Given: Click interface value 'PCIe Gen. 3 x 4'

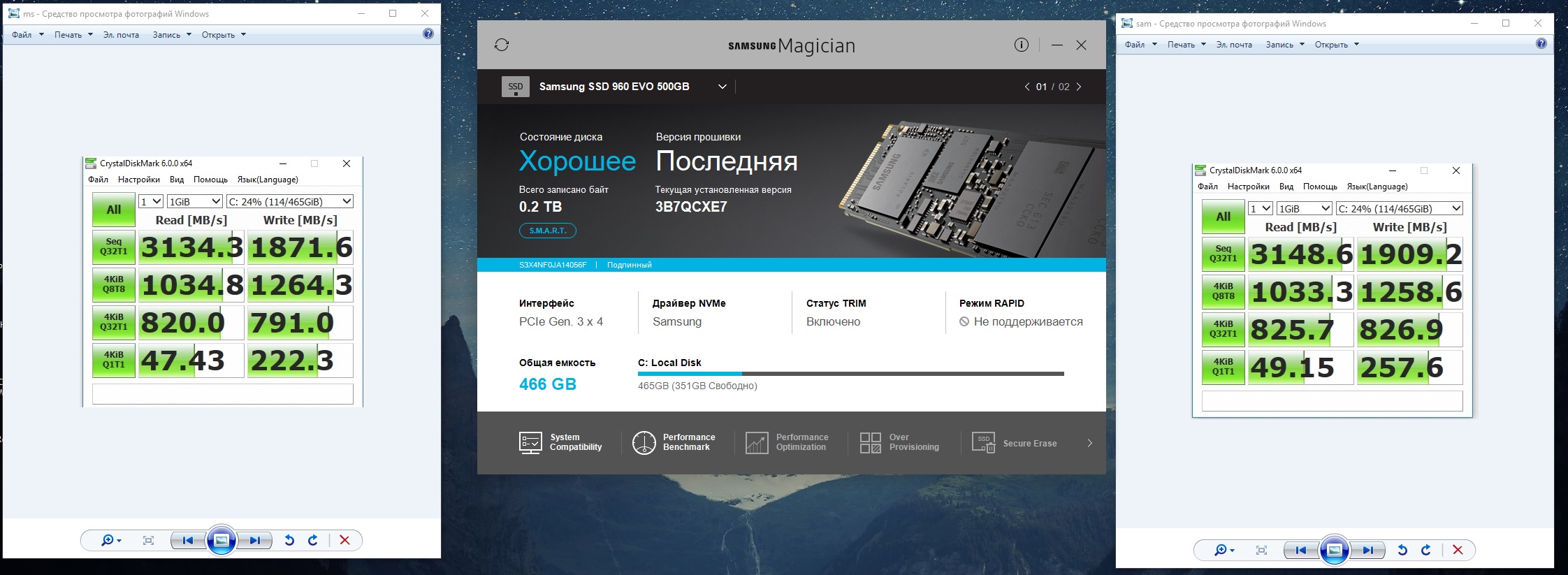Looking at the screenshot, I should [x=561, y=321].
